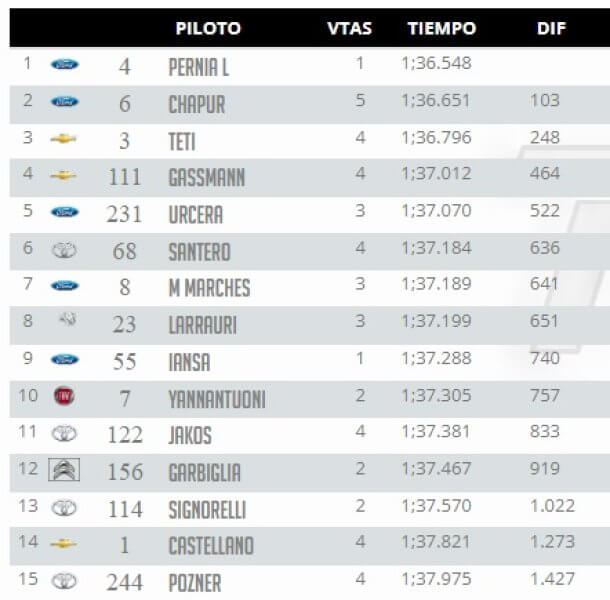The width and height of the screenshot is (610, 600).
Task: Click the Toyota logo beside Jakos
Action: [64, 433]
